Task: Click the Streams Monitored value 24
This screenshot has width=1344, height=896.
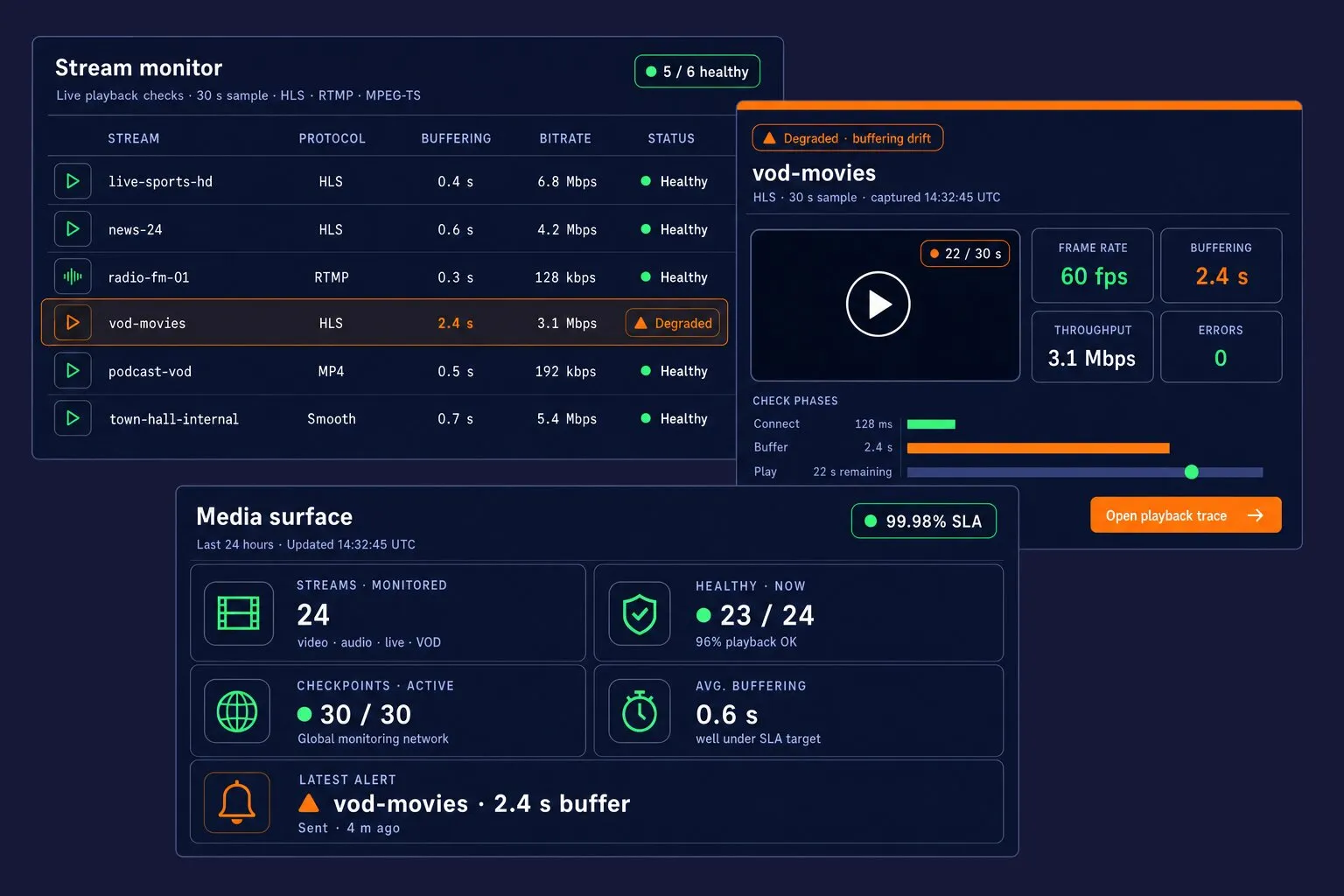Action: pyautogui.click(x=313, y=615)
